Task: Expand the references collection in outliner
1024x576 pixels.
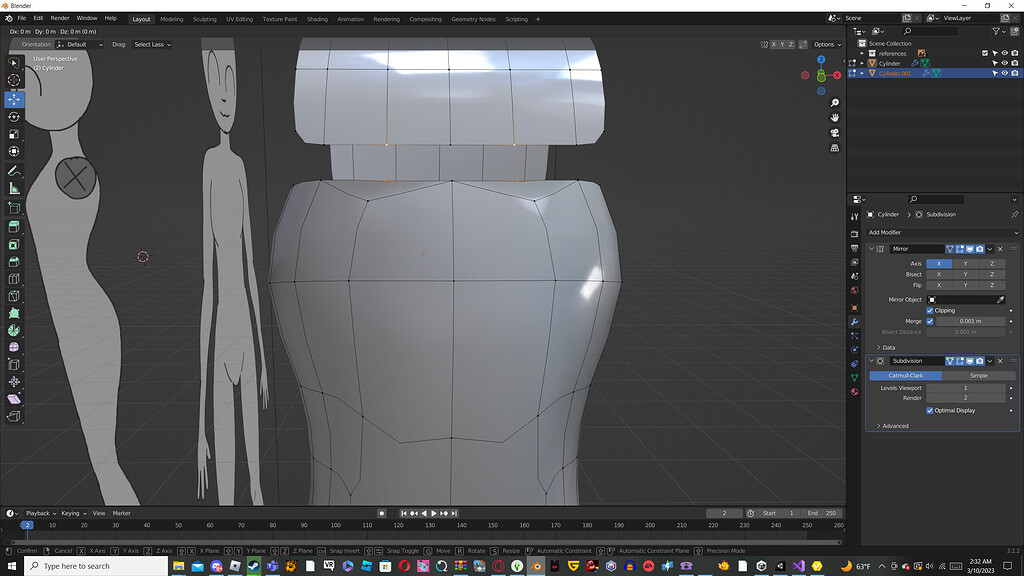Action: [862, 54]
